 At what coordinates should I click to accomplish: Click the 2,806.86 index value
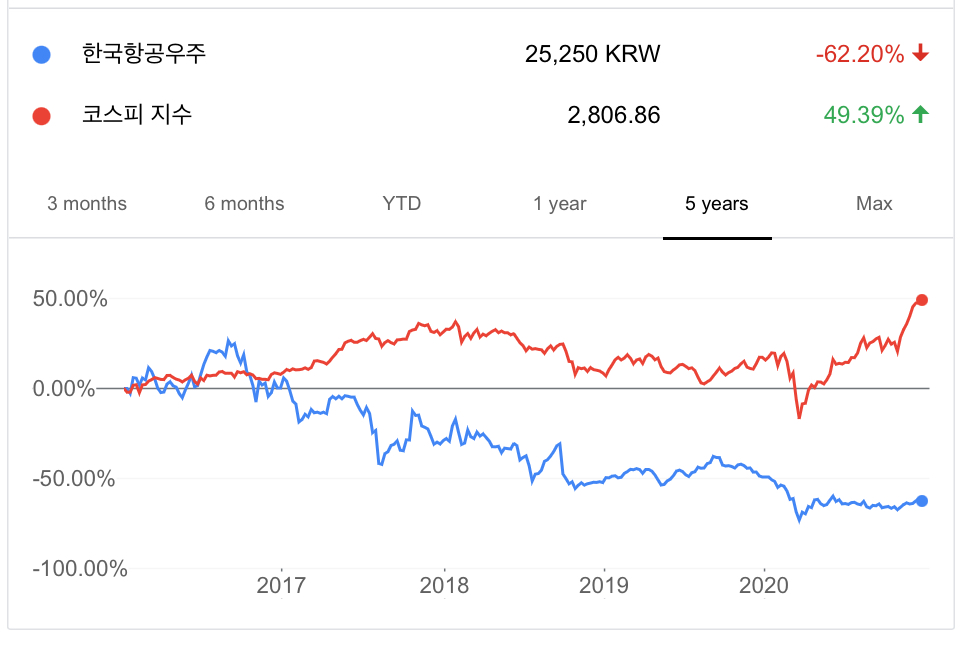pos(614,115)
